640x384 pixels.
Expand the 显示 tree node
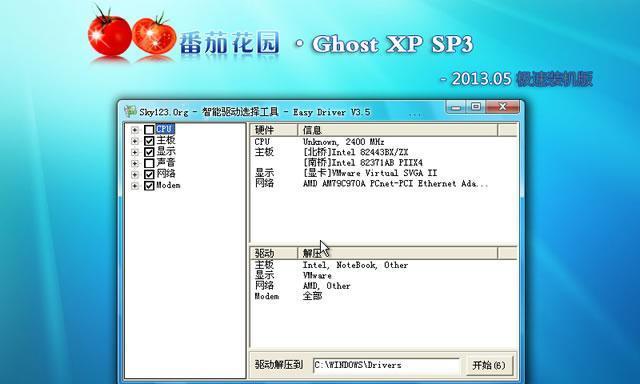pyautogui.click(x=135, y=152)
